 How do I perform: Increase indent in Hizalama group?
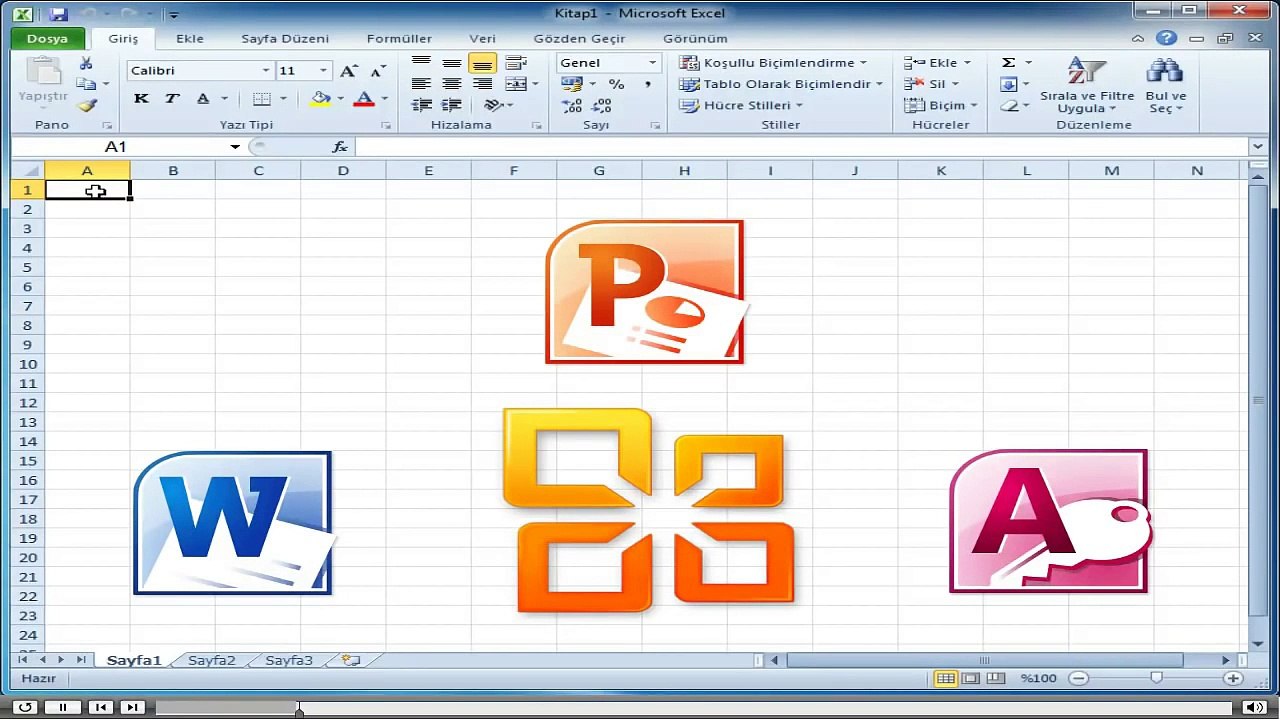click(452, 105)
